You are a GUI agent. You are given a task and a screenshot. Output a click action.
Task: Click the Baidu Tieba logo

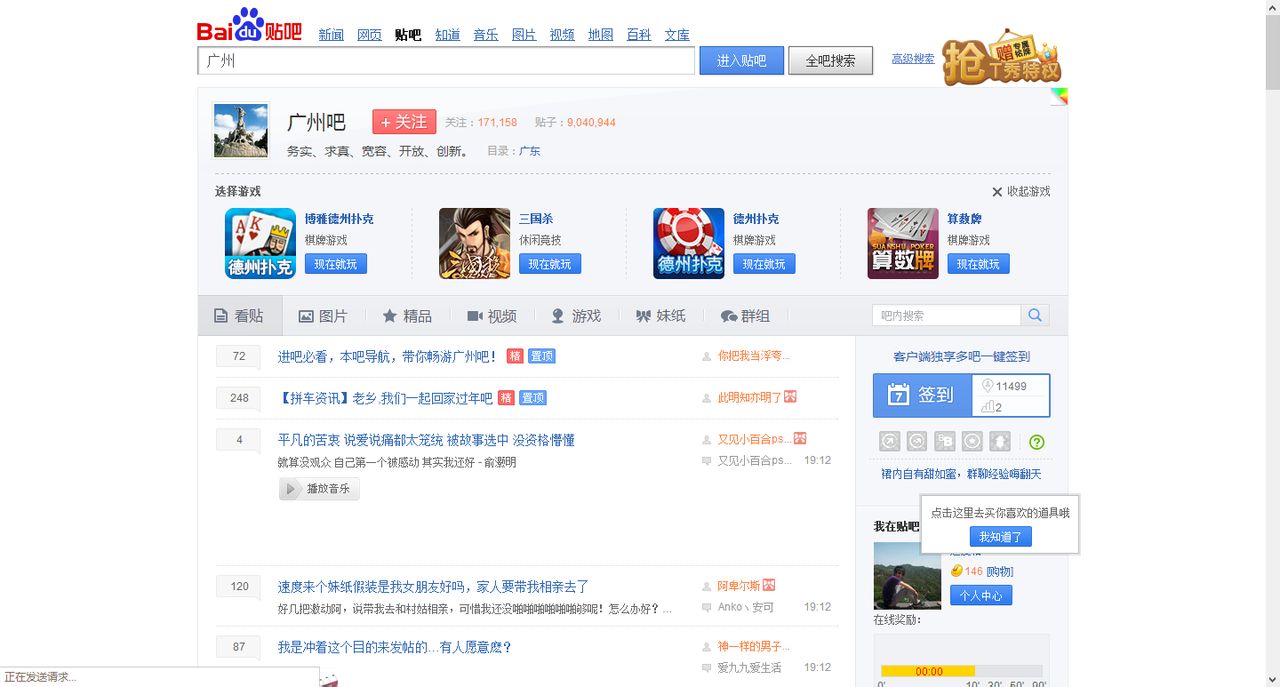tap(249, 26)
